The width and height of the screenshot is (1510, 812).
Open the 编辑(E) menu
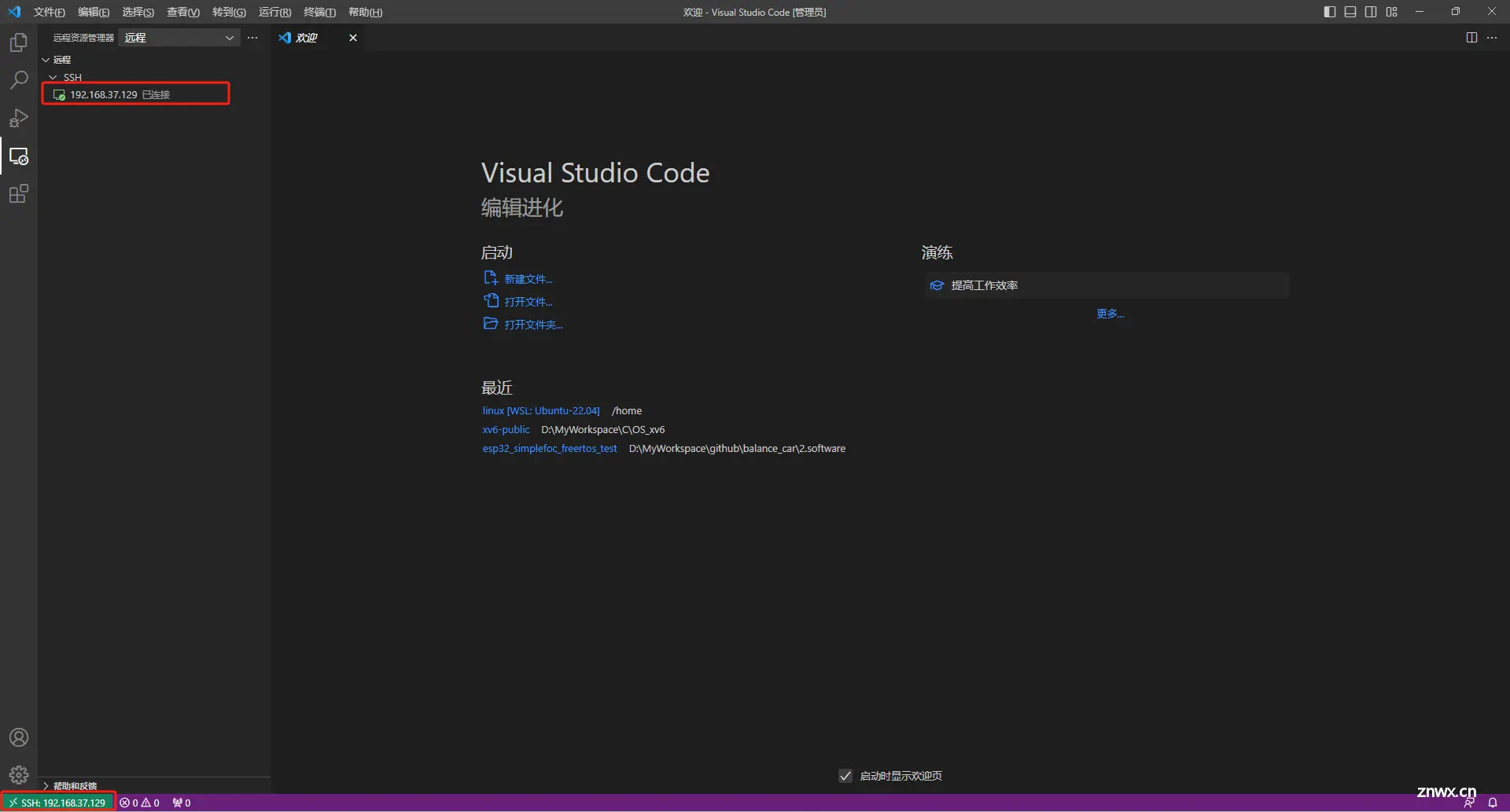(94, 12)
